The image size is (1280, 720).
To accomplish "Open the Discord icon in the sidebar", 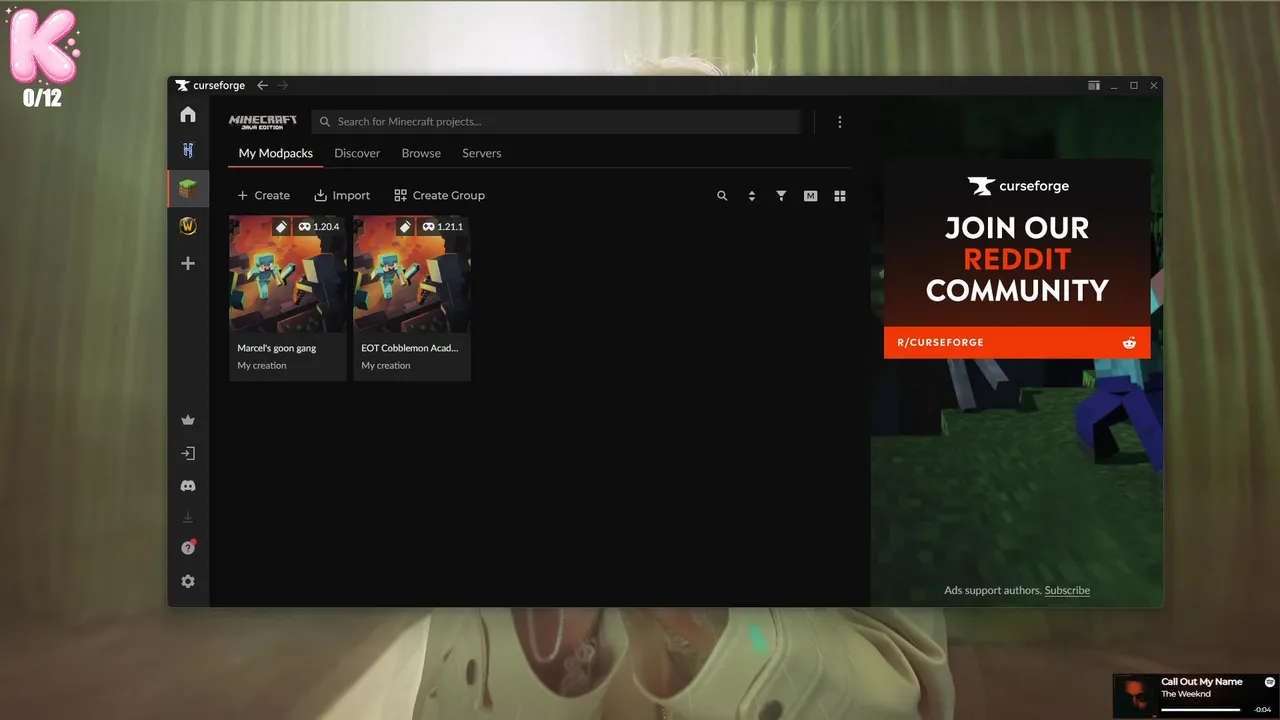I will pos(188,486).
